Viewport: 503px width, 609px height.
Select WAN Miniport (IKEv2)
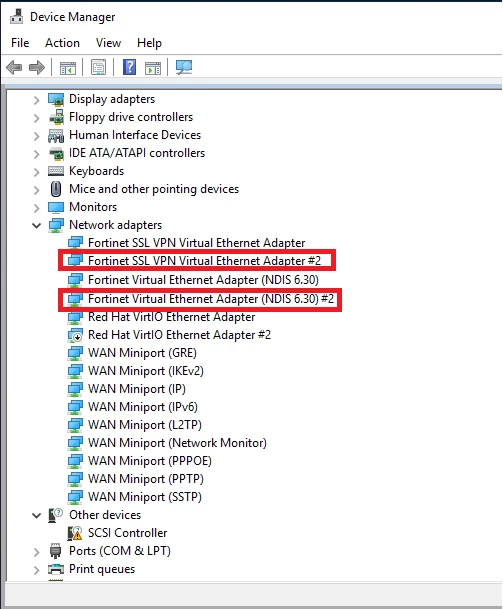coord(146,371)
